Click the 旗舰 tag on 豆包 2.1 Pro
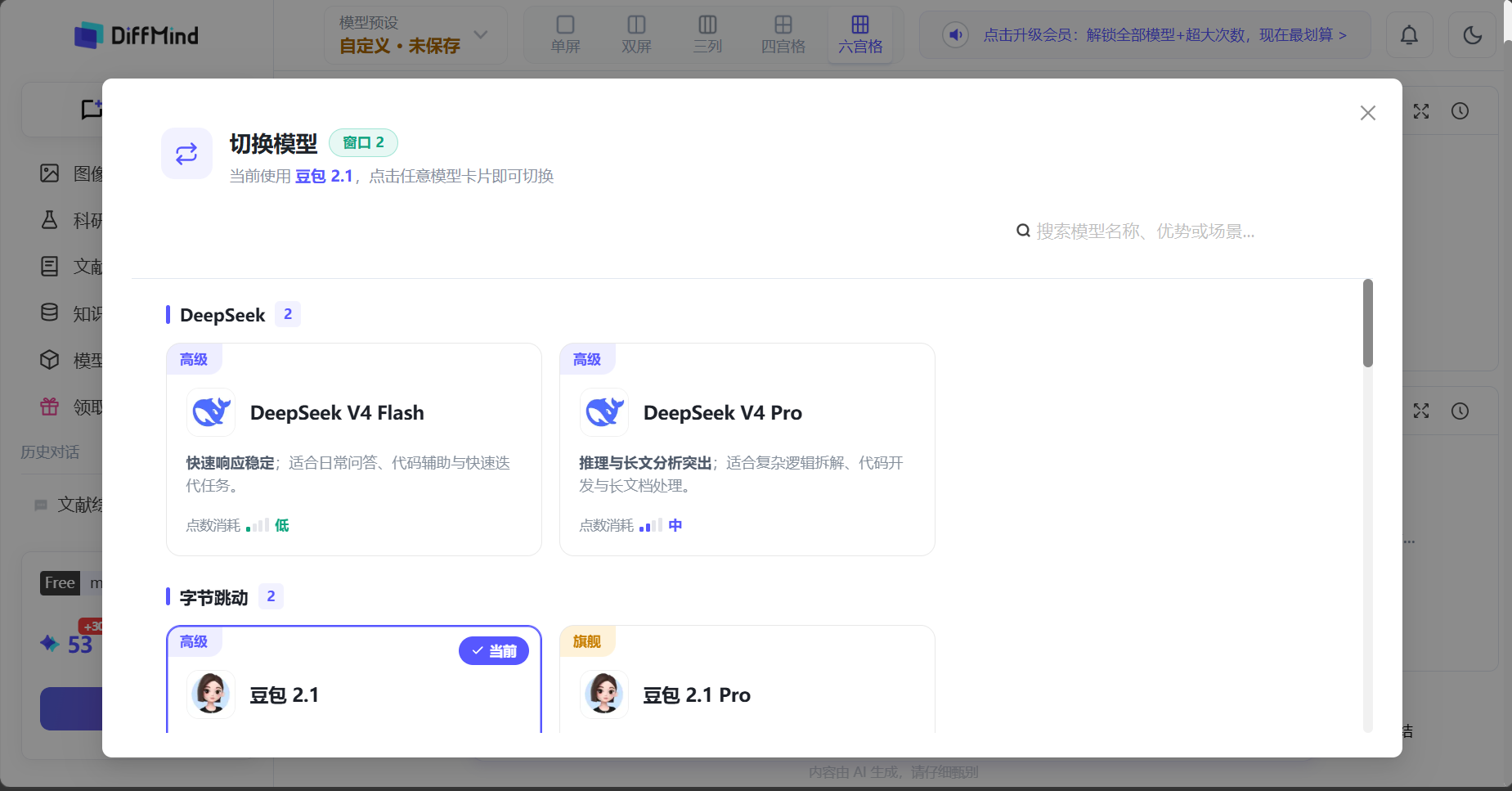1512x791 pixels. (x=587, y=641)
